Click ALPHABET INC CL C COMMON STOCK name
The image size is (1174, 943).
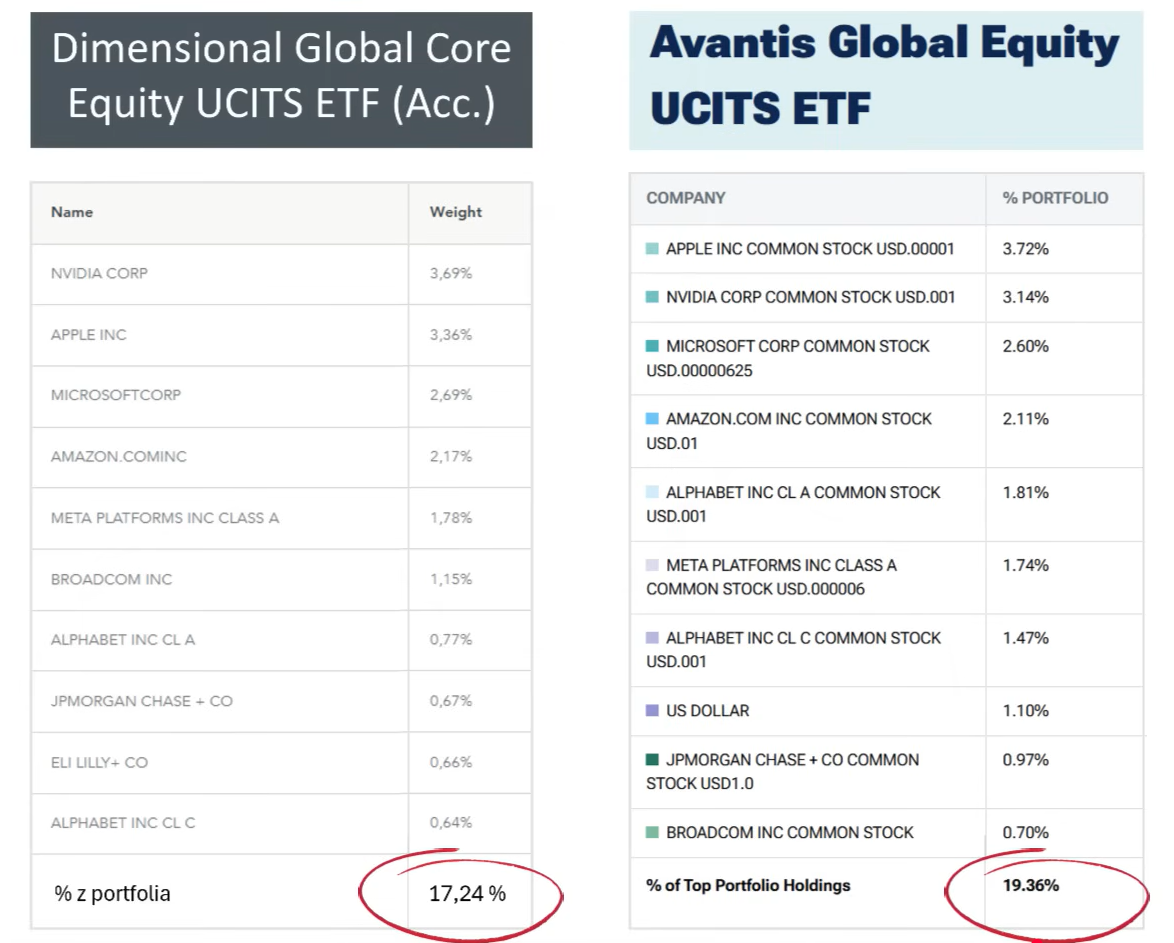[x=794, y=649]
